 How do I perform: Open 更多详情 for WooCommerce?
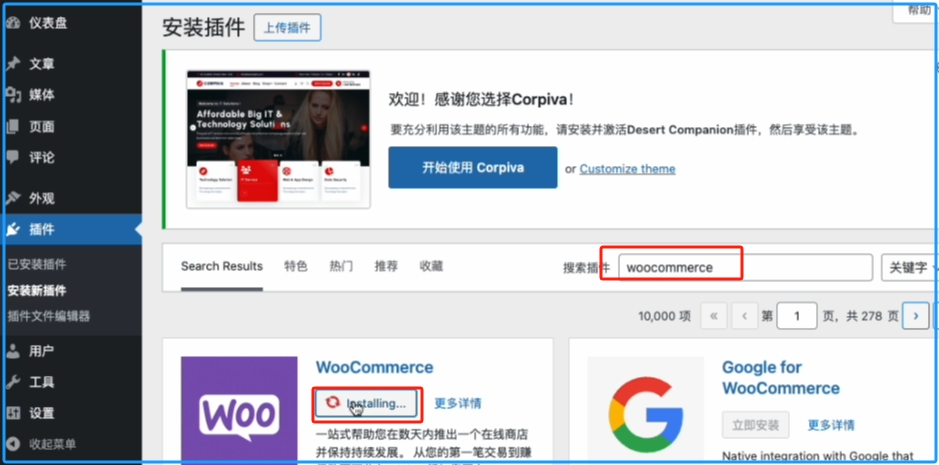pyautogui.click(x=458, y=403)
